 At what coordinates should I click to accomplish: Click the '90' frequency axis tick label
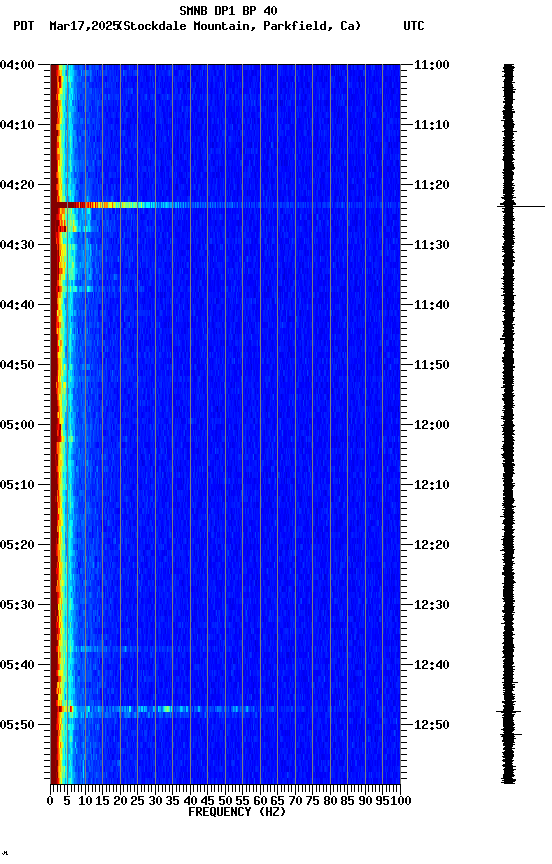[365, 802]
